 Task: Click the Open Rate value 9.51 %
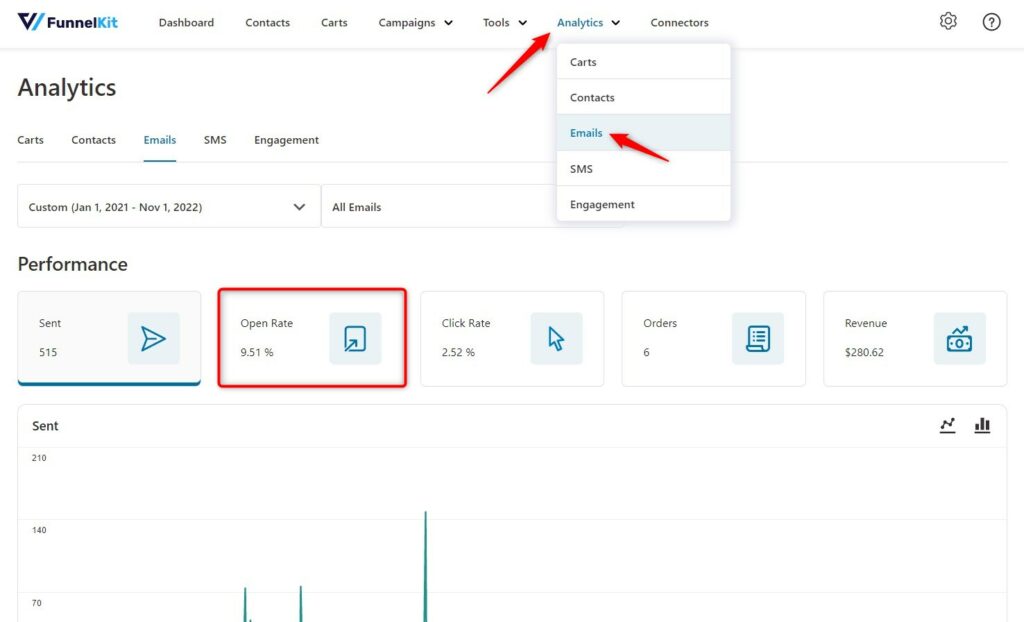click(x=257, y=352)
